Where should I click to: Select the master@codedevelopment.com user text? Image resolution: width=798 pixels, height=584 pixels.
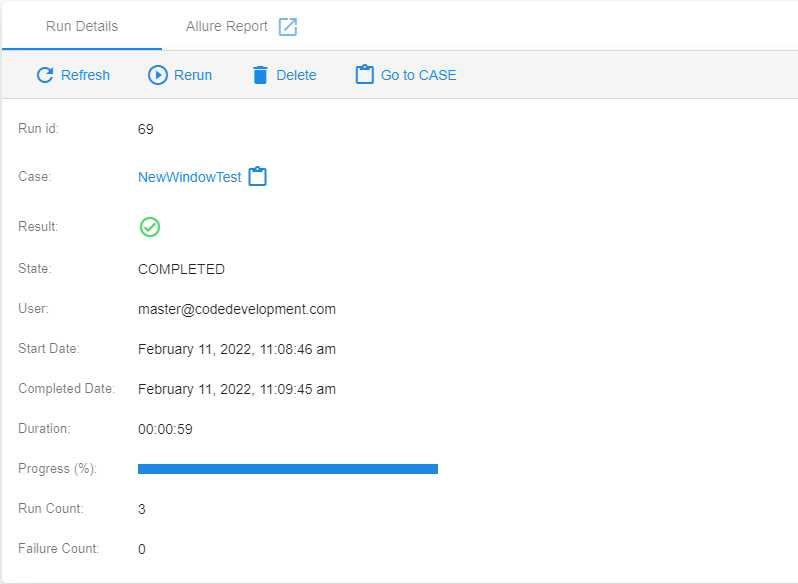pos(237,309)
